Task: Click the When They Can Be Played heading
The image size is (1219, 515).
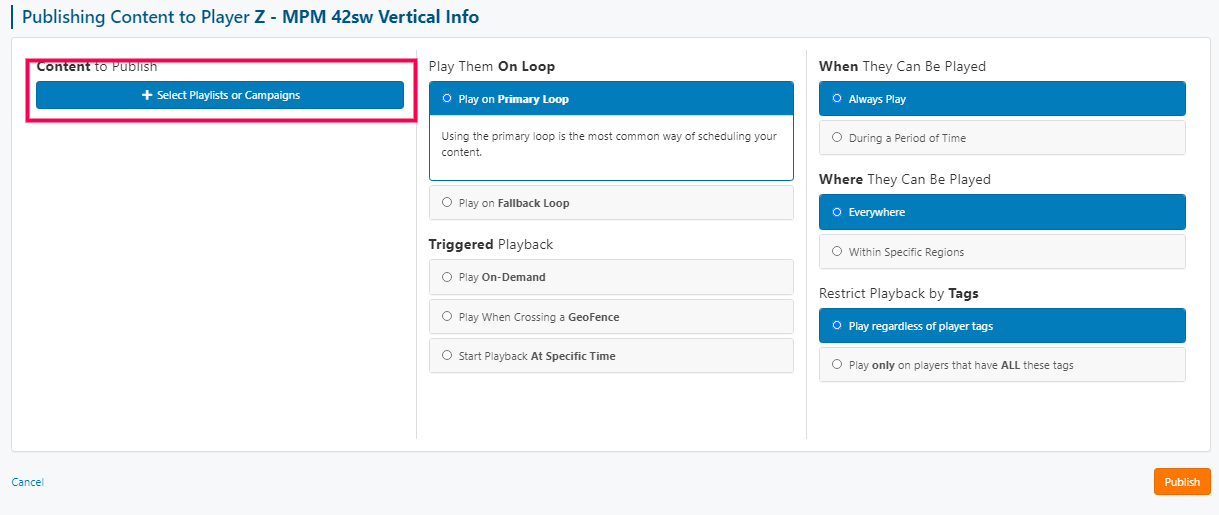Action: 902,66
